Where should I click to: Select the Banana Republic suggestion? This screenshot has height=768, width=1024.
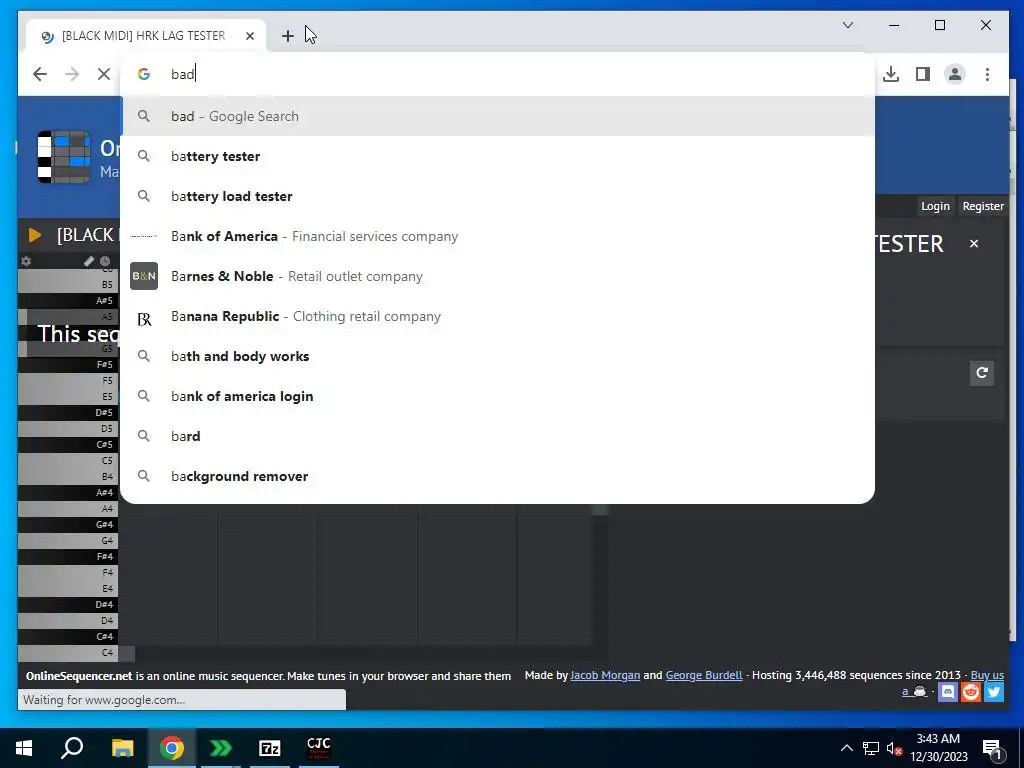(498, 316)
